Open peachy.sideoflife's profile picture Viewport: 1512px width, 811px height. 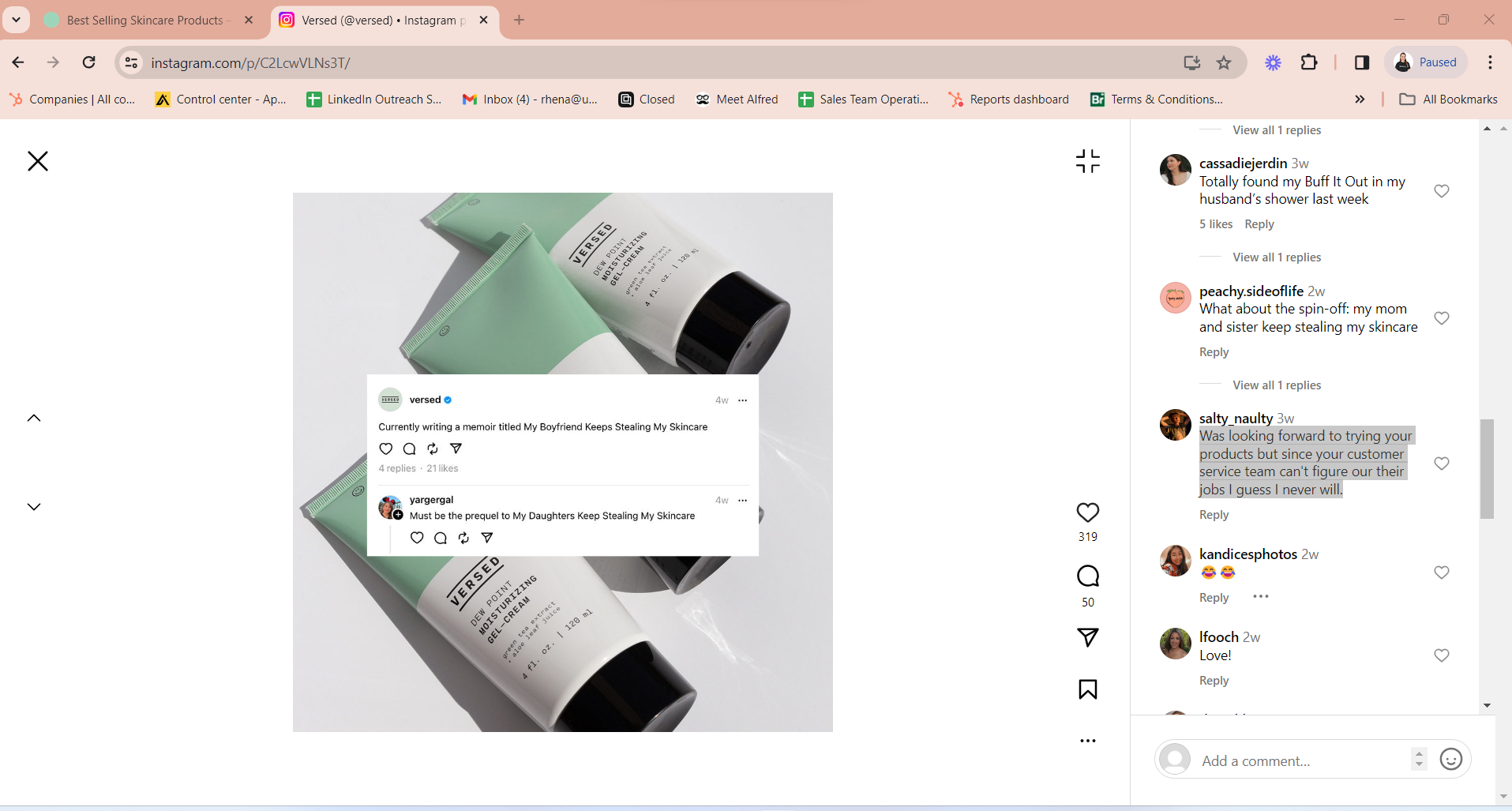[1176, 298]
